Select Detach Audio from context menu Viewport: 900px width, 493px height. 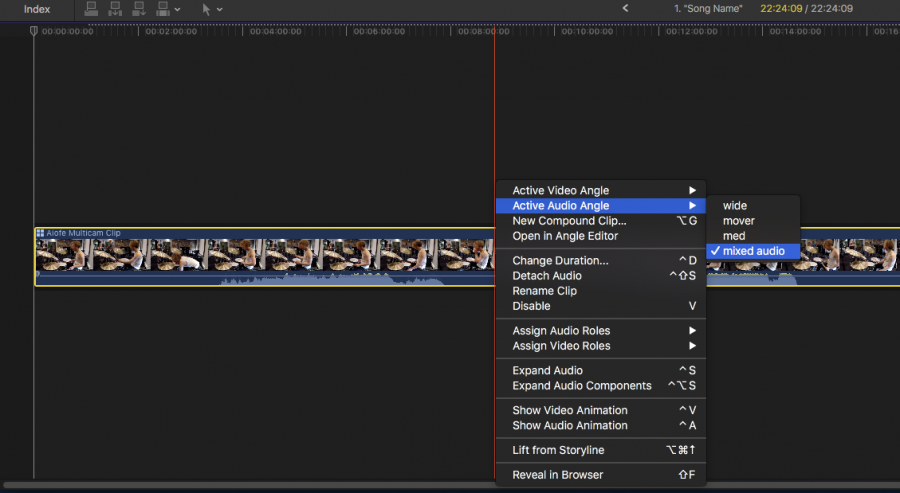point(547,276)
